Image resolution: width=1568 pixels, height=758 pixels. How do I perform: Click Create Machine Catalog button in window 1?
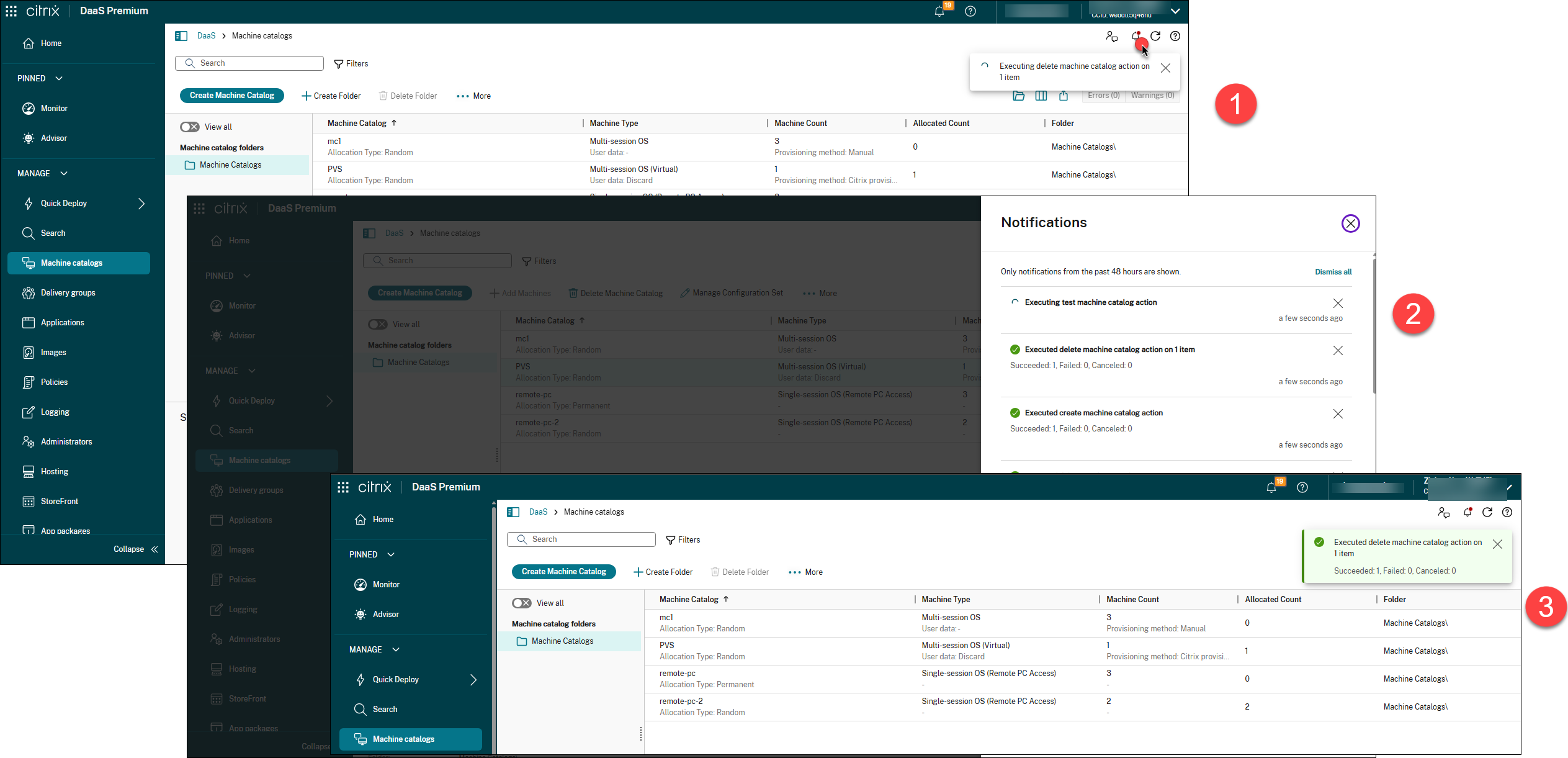232,96
